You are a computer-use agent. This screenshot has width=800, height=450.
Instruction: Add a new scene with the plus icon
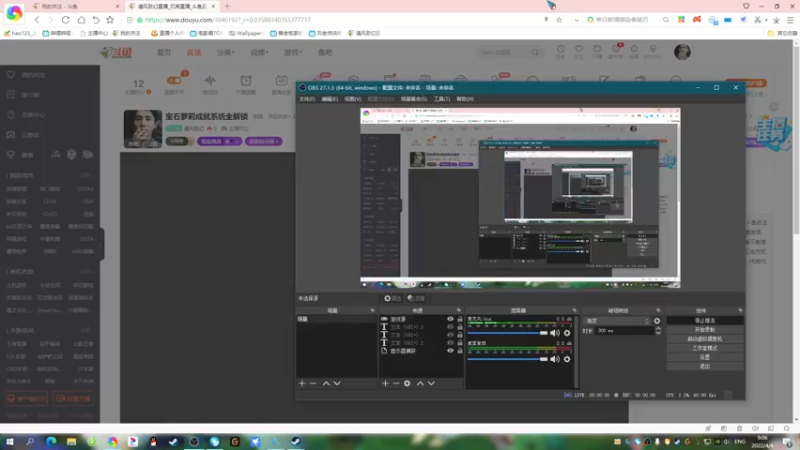point(302,383)
